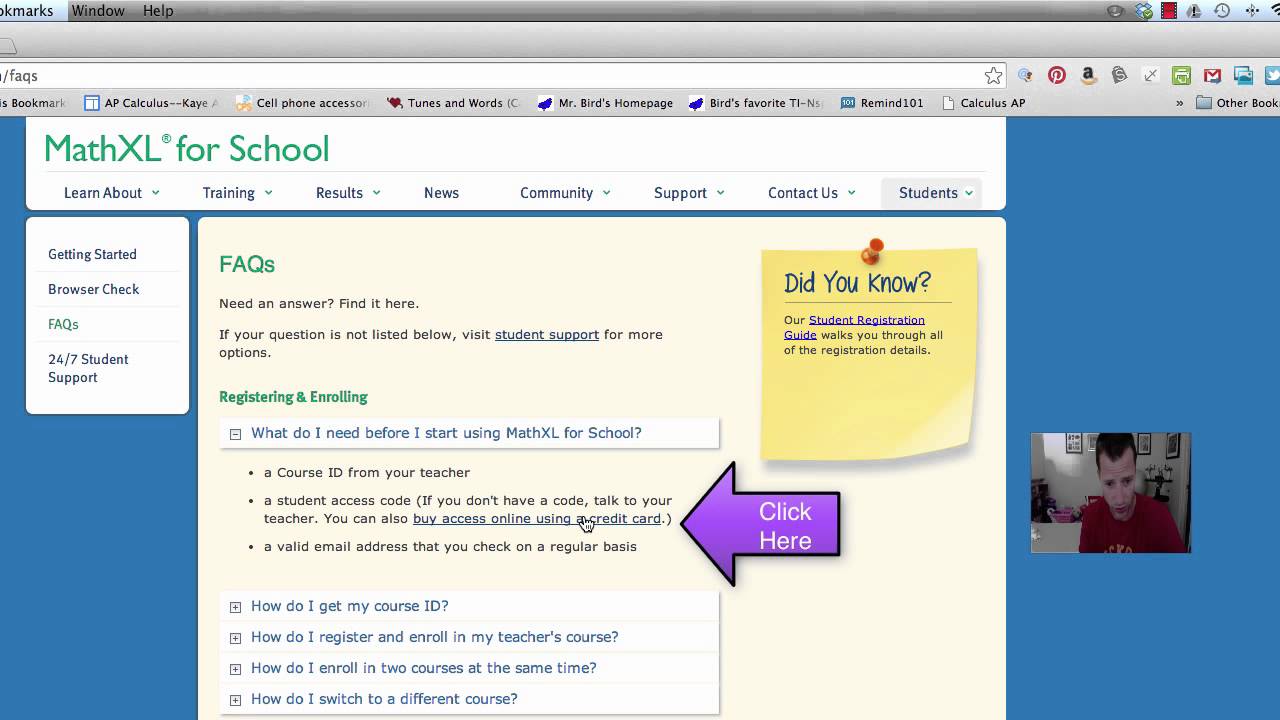1280x720 pixels.
Task: Collapse What do I need before I start
Action: [468, 433]
